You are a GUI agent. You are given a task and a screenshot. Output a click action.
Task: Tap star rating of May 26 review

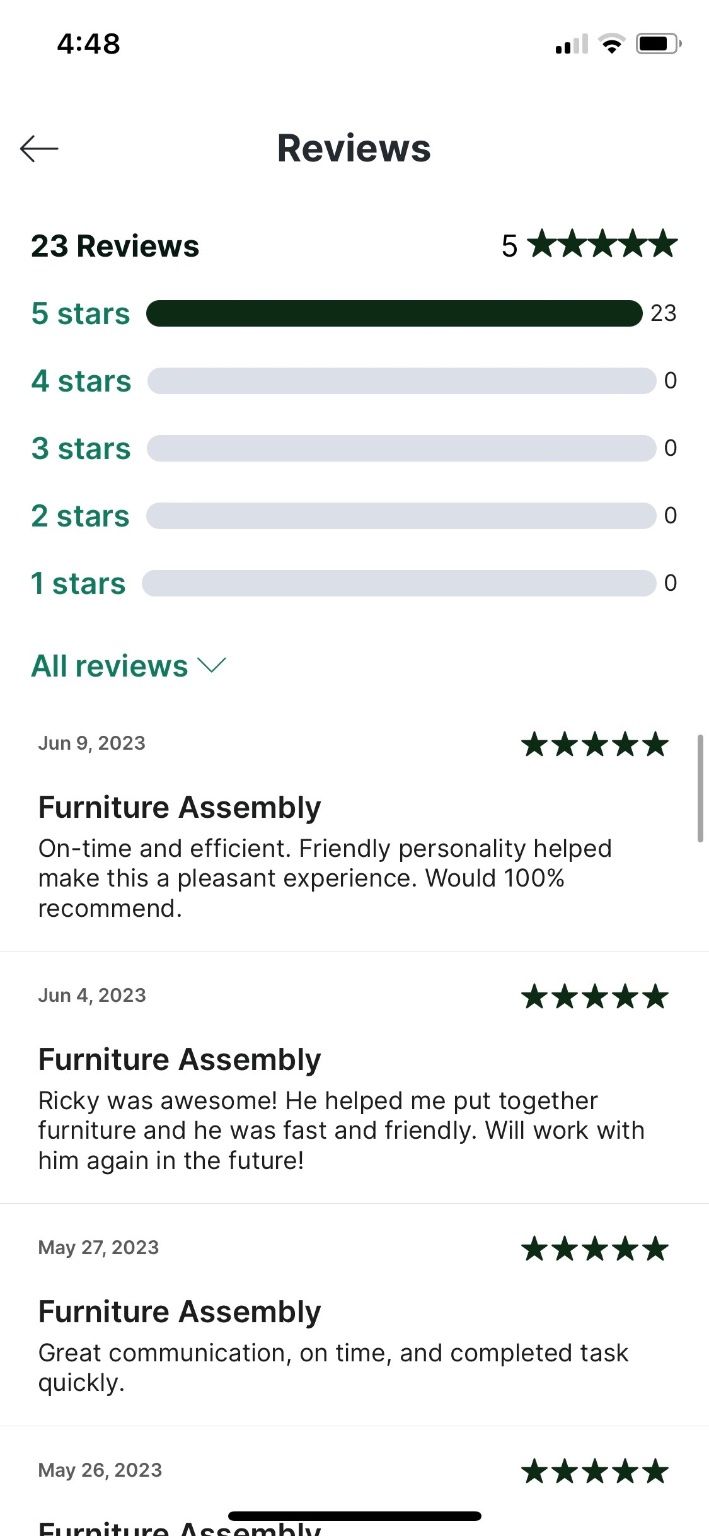[x=594, y=1471]
